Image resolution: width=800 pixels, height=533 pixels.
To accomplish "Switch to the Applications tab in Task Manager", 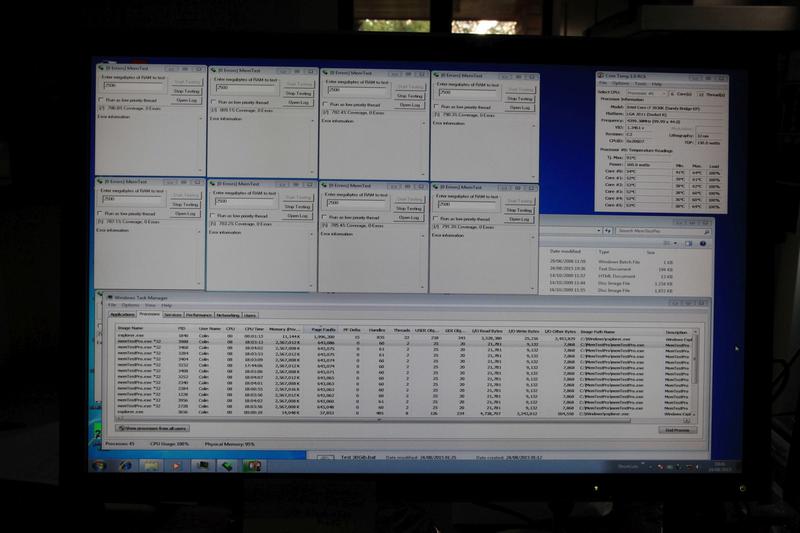I will point(122,315).
